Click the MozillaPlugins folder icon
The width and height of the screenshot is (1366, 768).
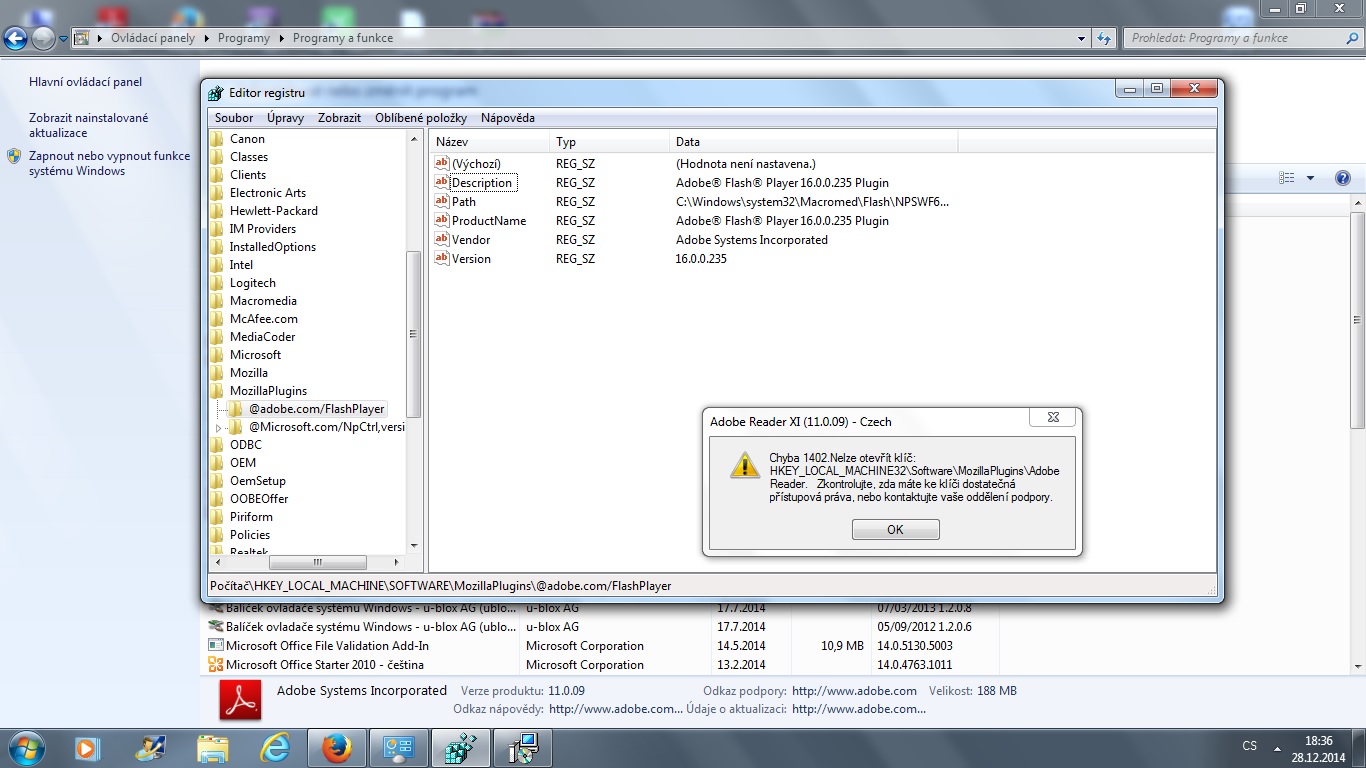pos(217,391)
